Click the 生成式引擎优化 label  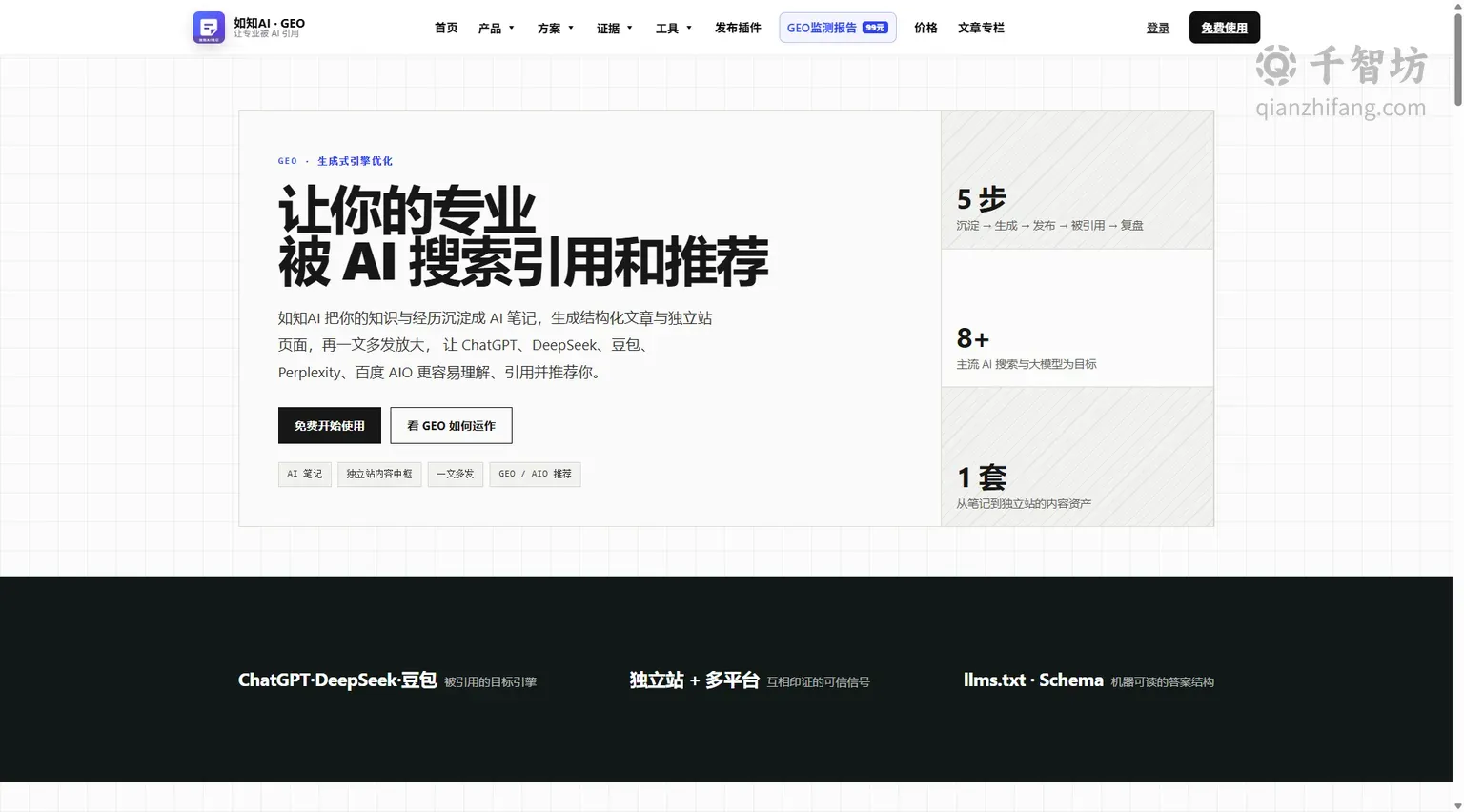[355, 161]
